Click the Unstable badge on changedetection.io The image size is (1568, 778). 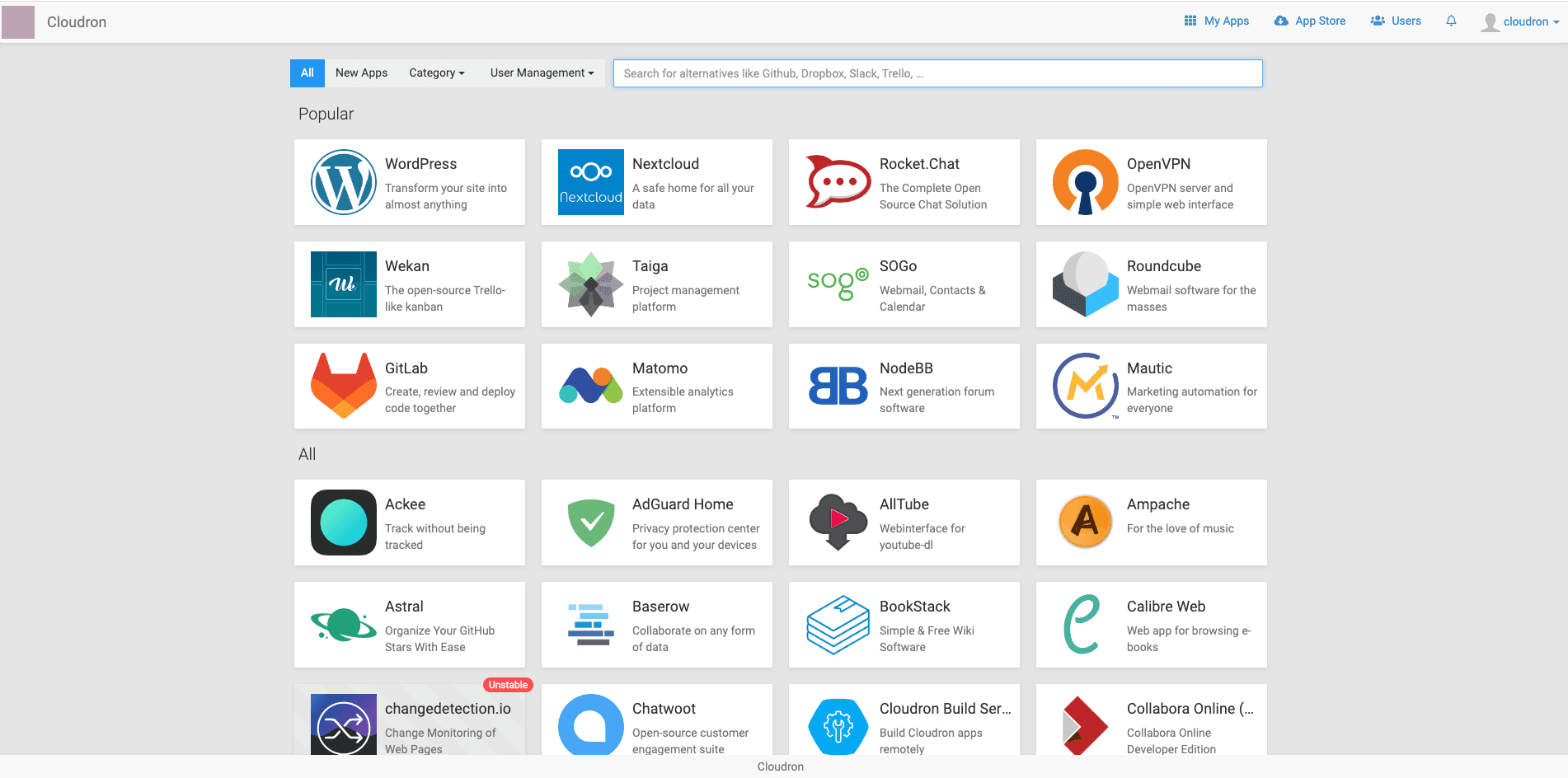click(507, 684)
